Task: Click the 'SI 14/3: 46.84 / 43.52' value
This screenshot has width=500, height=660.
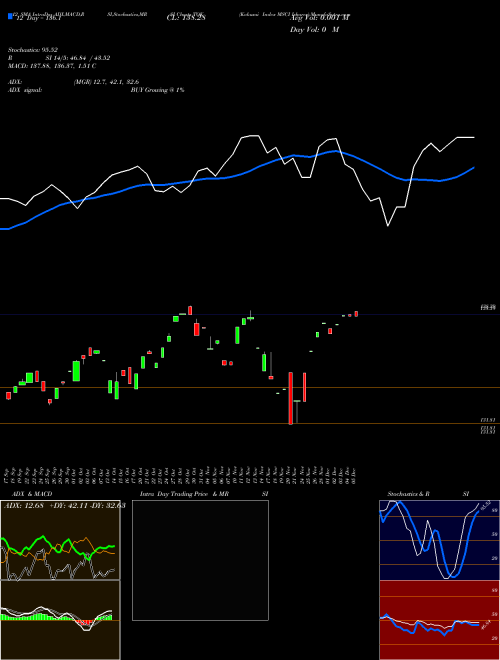Action: pyautogui.click(x=78, y=58)
